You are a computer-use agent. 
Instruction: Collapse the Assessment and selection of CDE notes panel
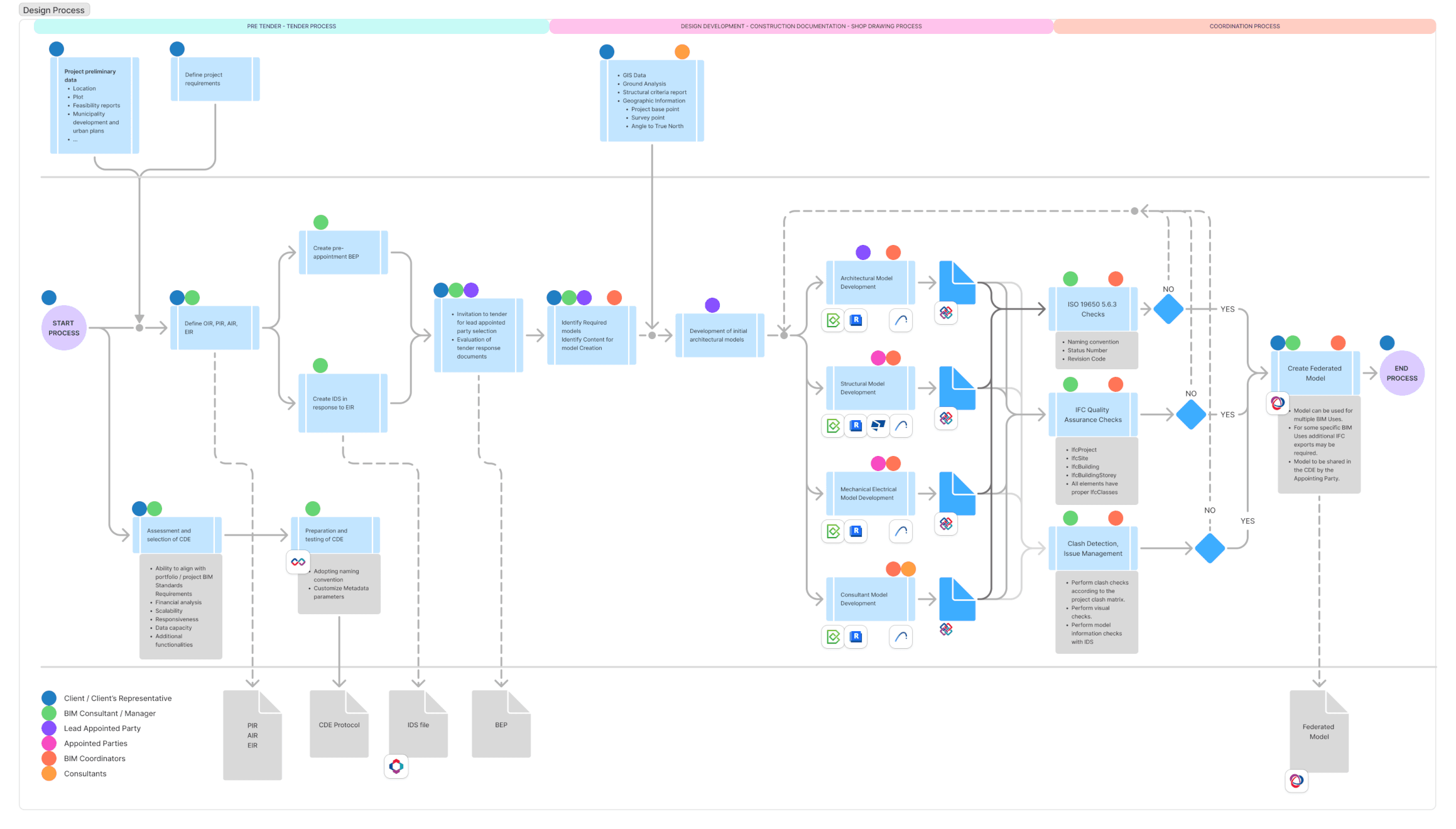coord(181,606)
